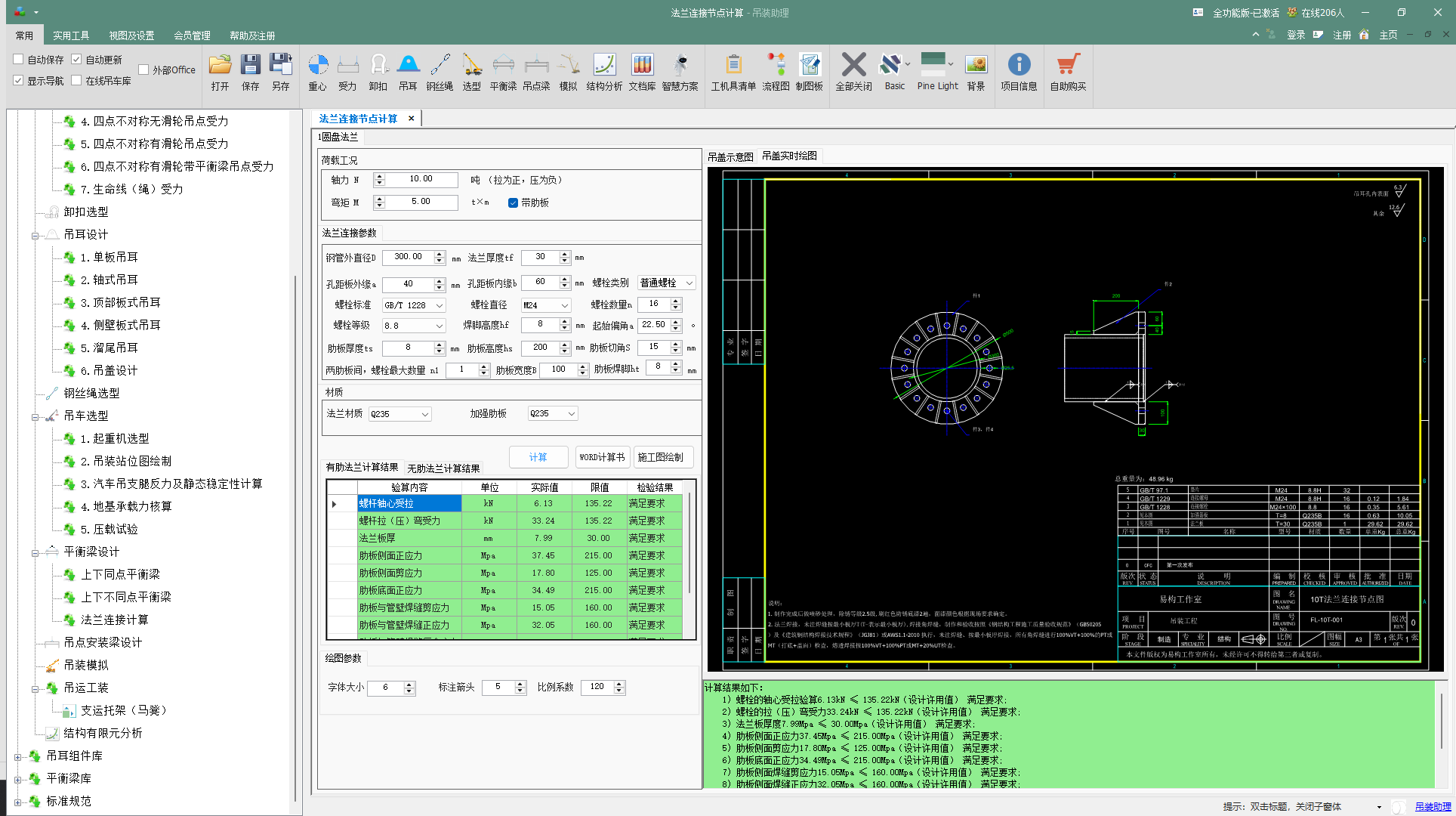The height and width of the screenshot is (816, 1456).
Task: Click the 轴力 N input field
Action: pos(421,180)
